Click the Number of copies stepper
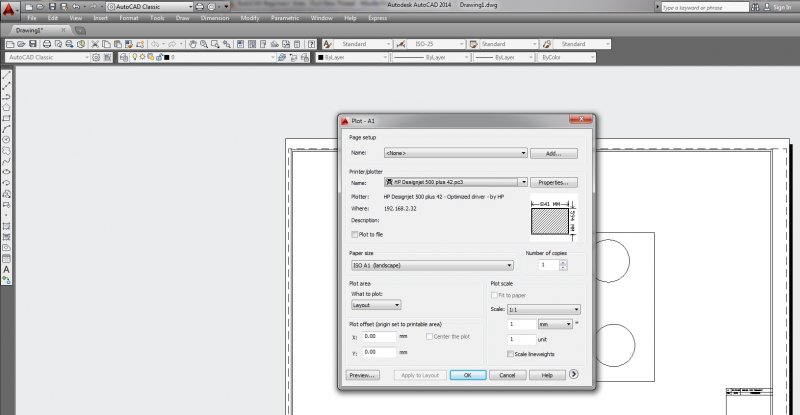This screenshot has width=800, height=415. 563,265
